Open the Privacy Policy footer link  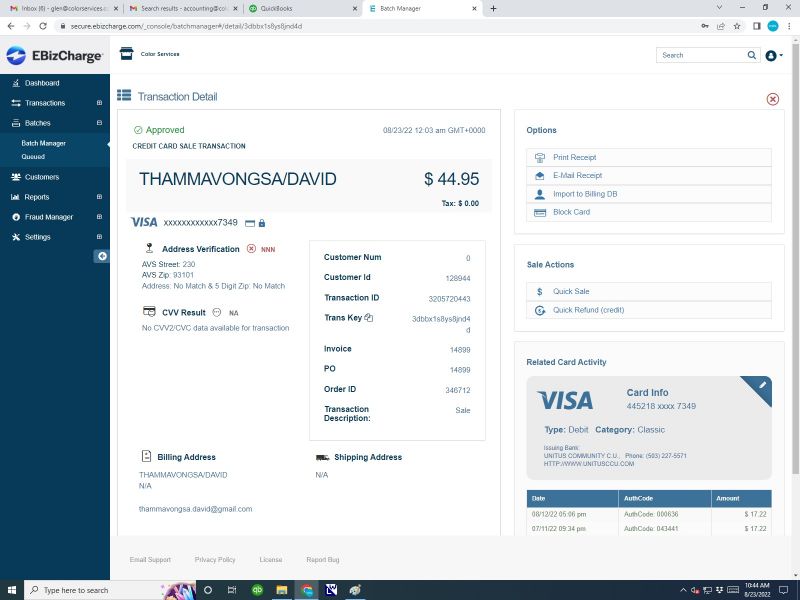point(215,560)
